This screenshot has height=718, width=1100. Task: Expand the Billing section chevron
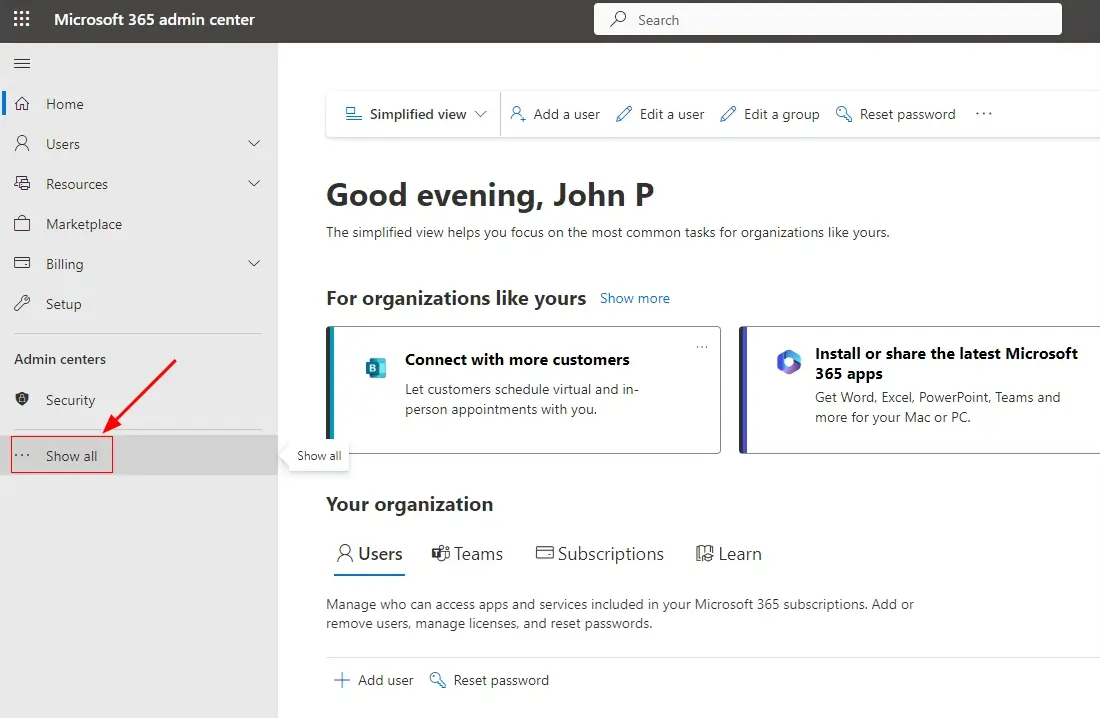pos(254,264)
